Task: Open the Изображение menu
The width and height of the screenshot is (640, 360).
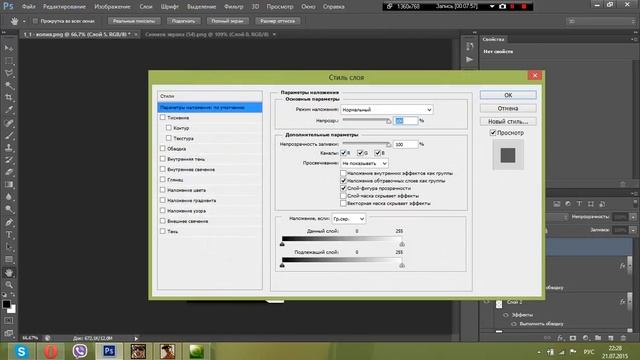Action: click(x=112, y=7)
